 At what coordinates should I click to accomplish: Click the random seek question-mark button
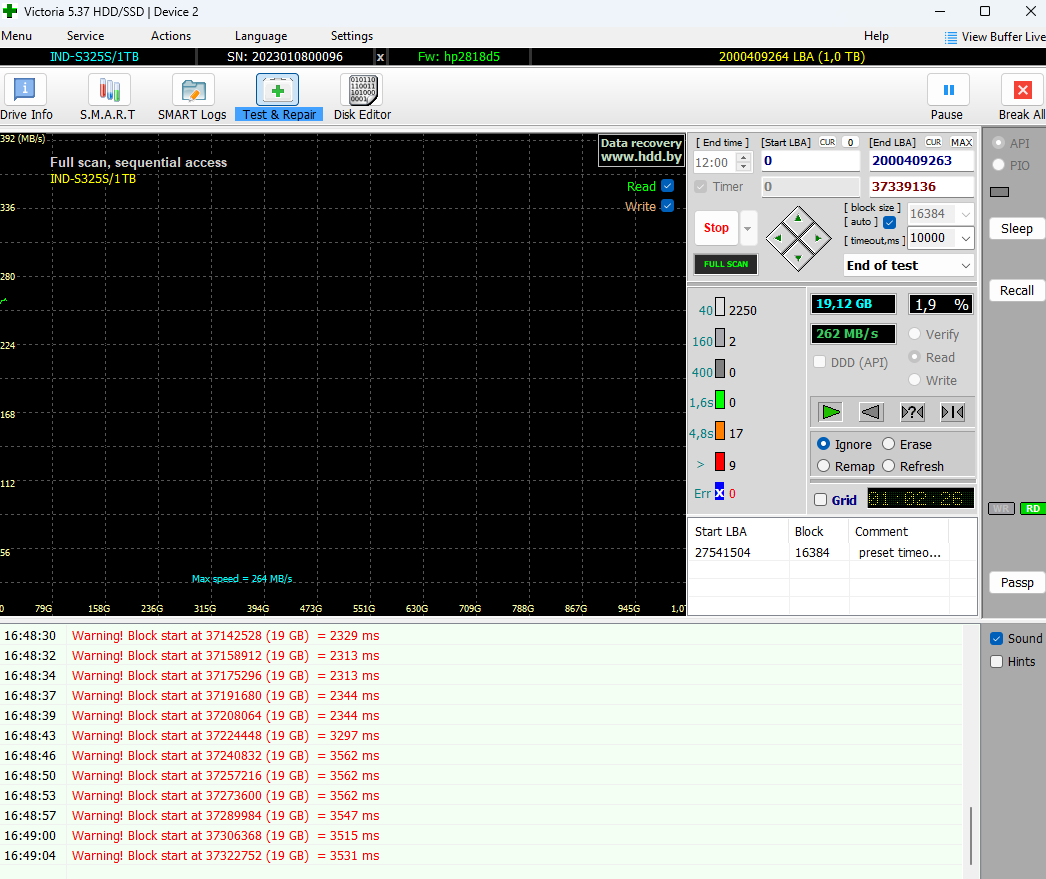coord(913,412)
